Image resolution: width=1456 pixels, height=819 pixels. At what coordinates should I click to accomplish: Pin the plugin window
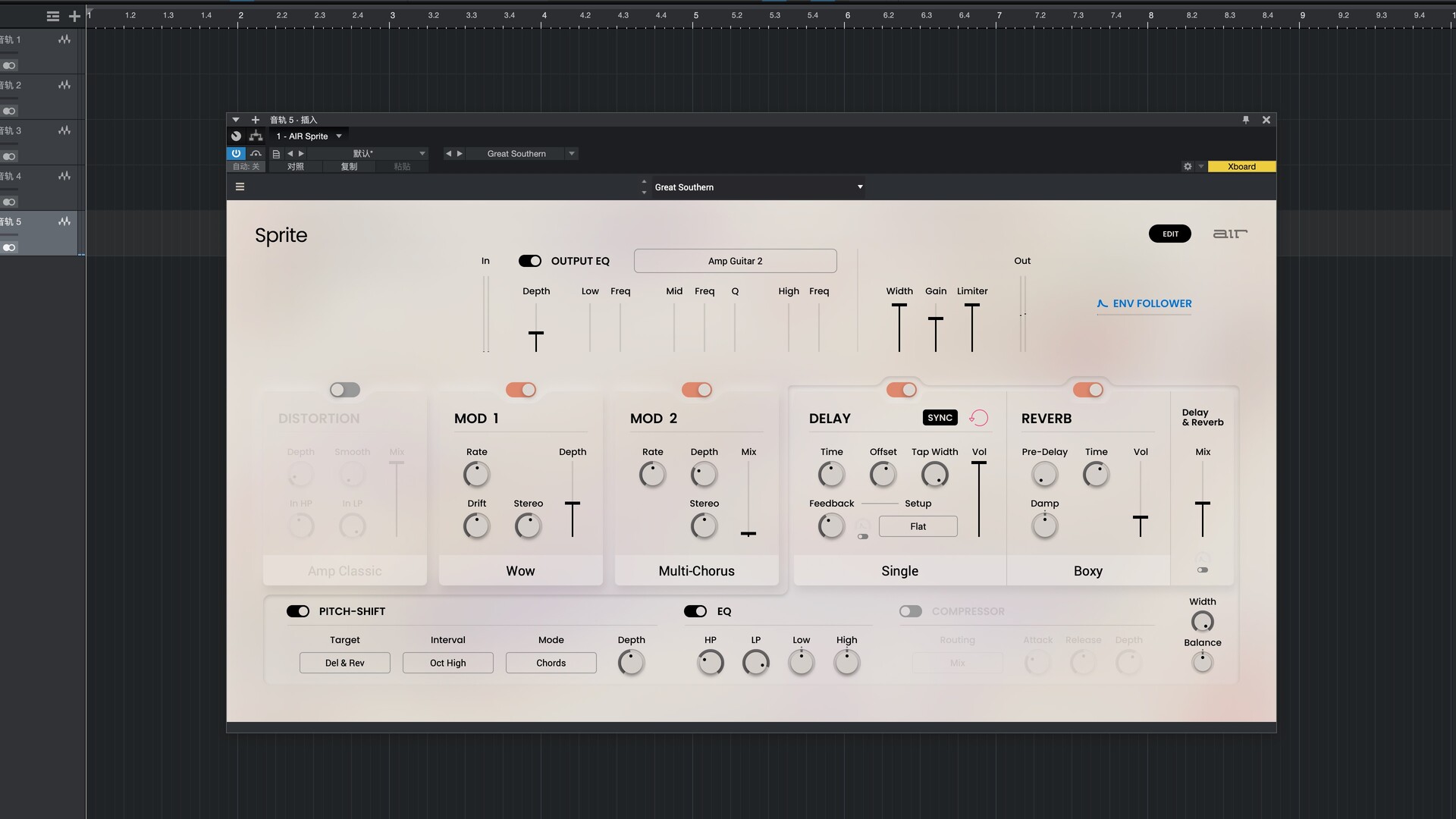pyautogui.click(x=1245, y=120)
